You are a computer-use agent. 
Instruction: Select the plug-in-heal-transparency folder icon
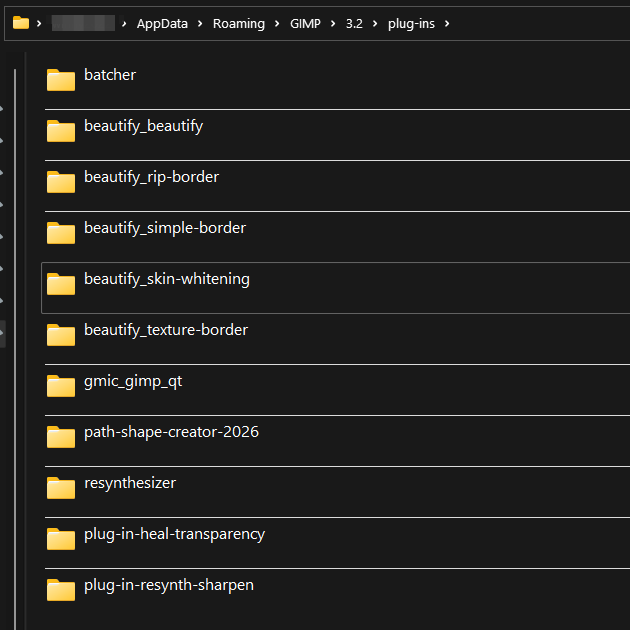coord(61,539)
